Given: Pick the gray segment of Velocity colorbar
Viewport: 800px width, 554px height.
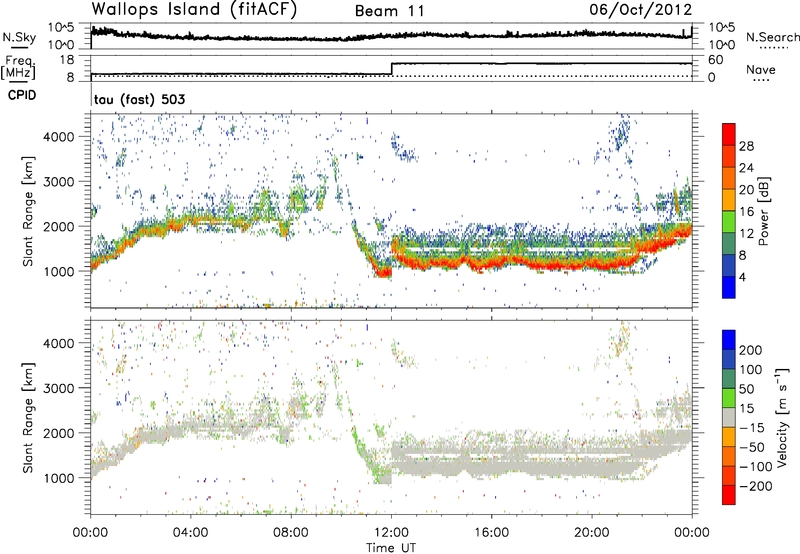Looking at the screenshot, I should click(729, 417).
